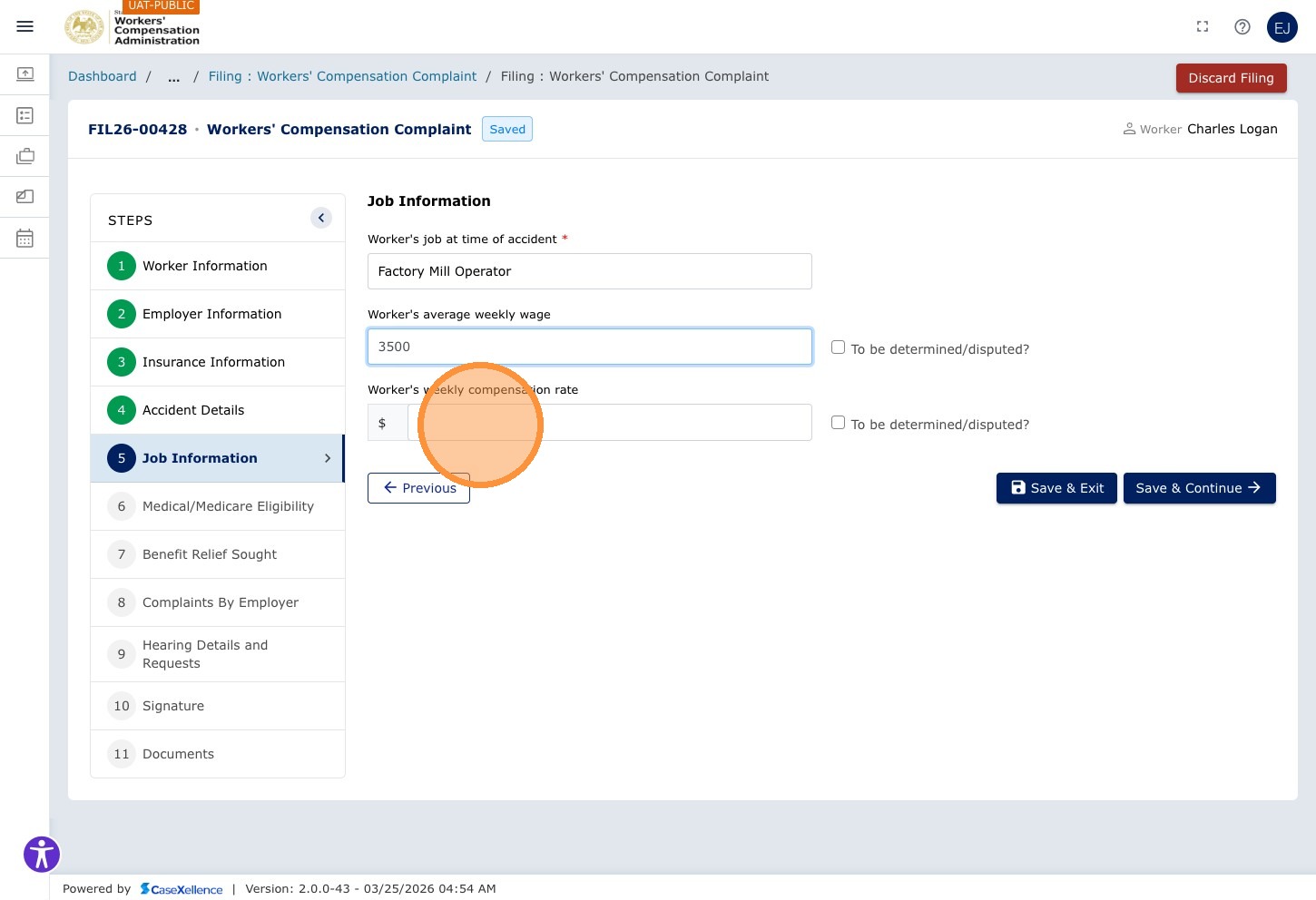Open the Dashboard breadcrumb link
The image size is (1316, 900).
point(103,76)
